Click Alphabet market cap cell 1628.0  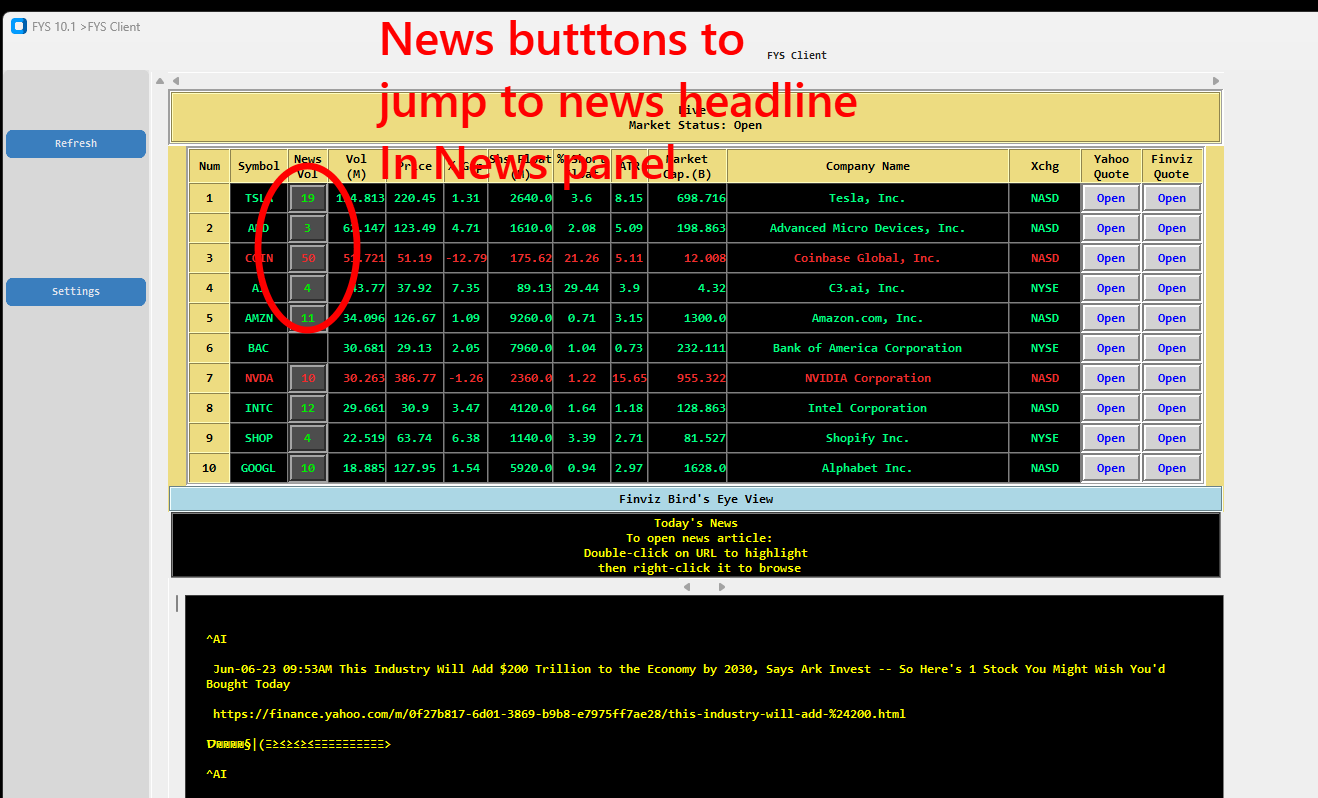pyautogui.click(x=688, y=468)
